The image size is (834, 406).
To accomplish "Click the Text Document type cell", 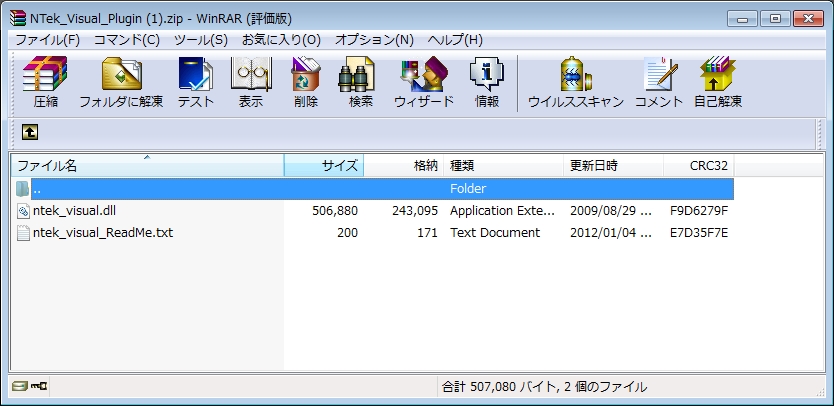I will point(495,233).
